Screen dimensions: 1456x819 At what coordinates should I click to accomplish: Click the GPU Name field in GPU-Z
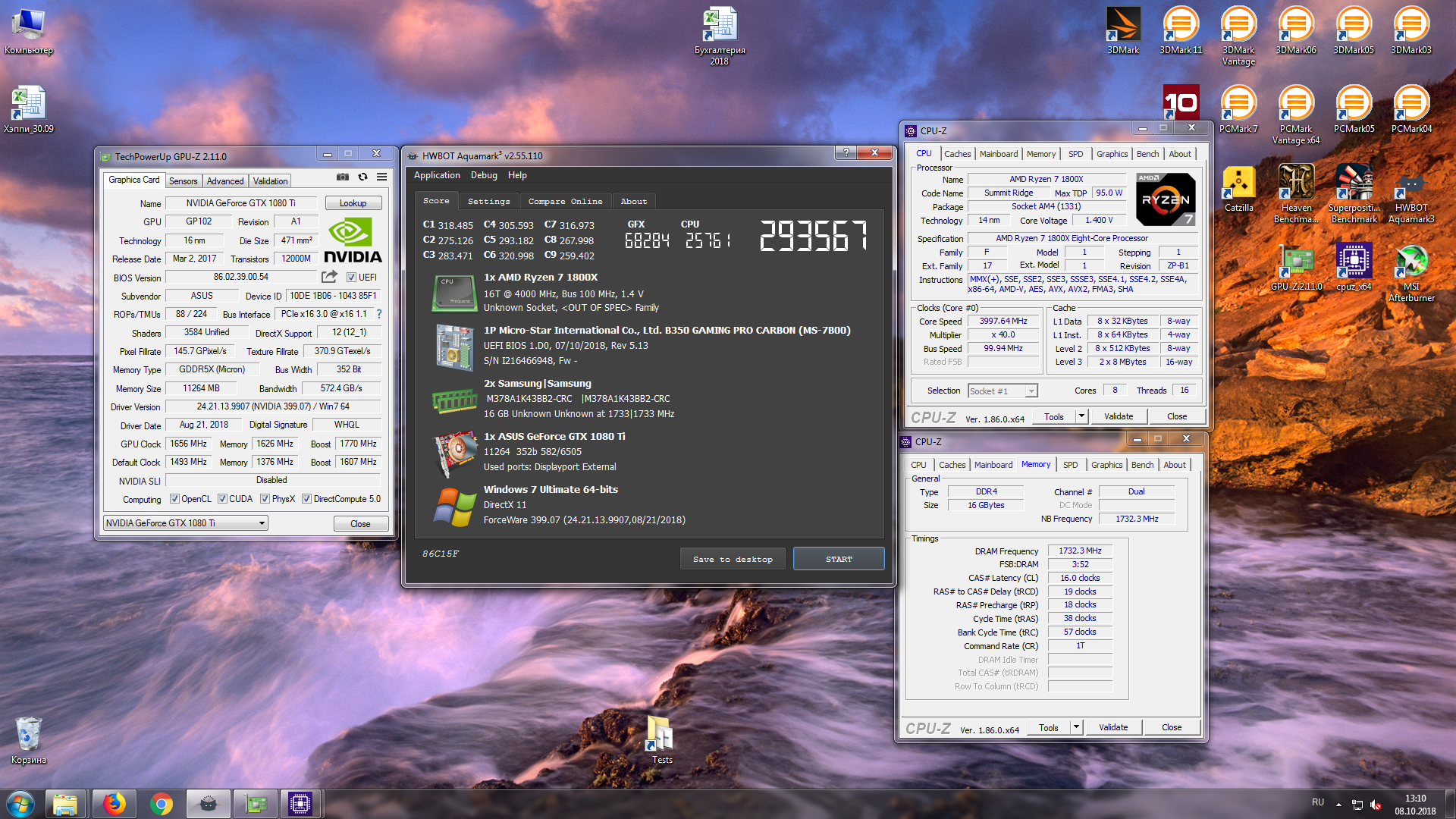240,203
